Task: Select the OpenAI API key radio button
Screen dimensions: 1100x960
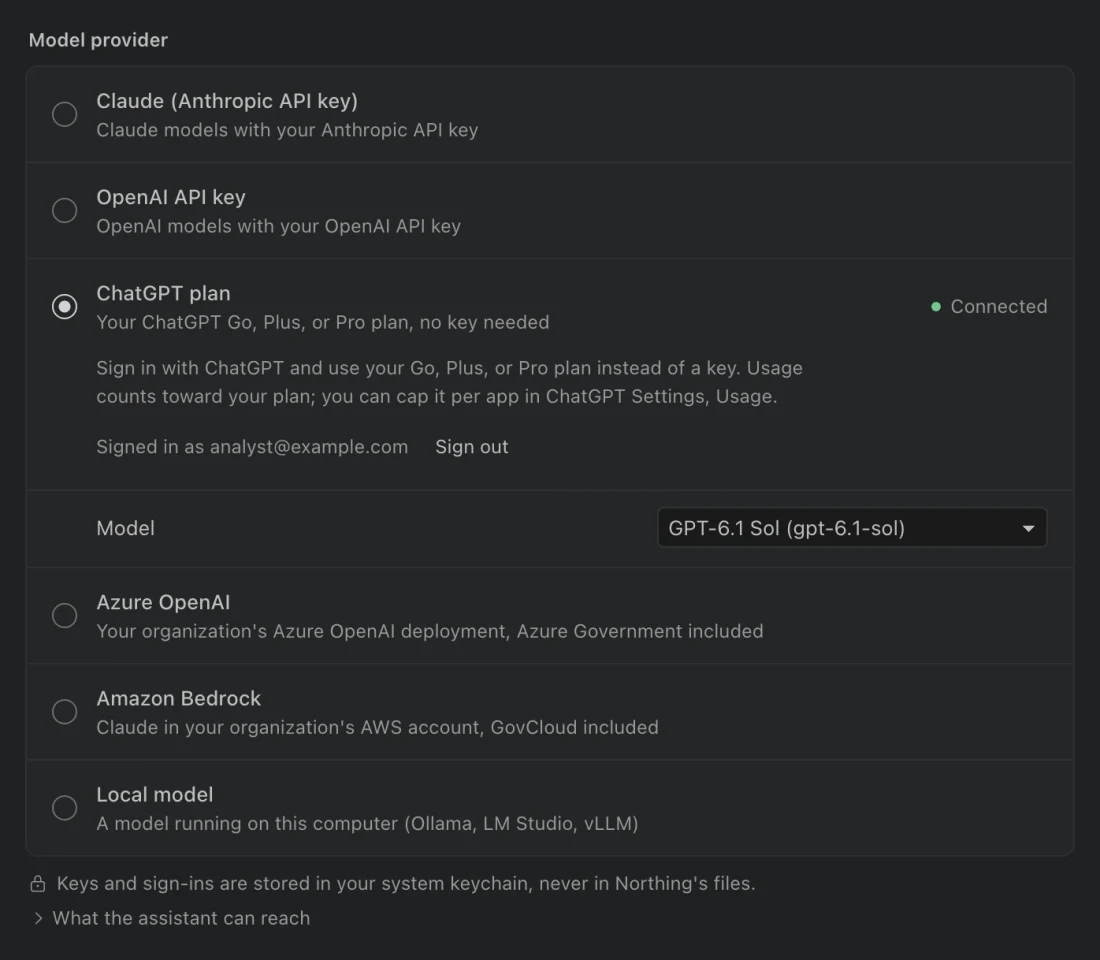Action: pyautogui.click(x=65, y=210)
